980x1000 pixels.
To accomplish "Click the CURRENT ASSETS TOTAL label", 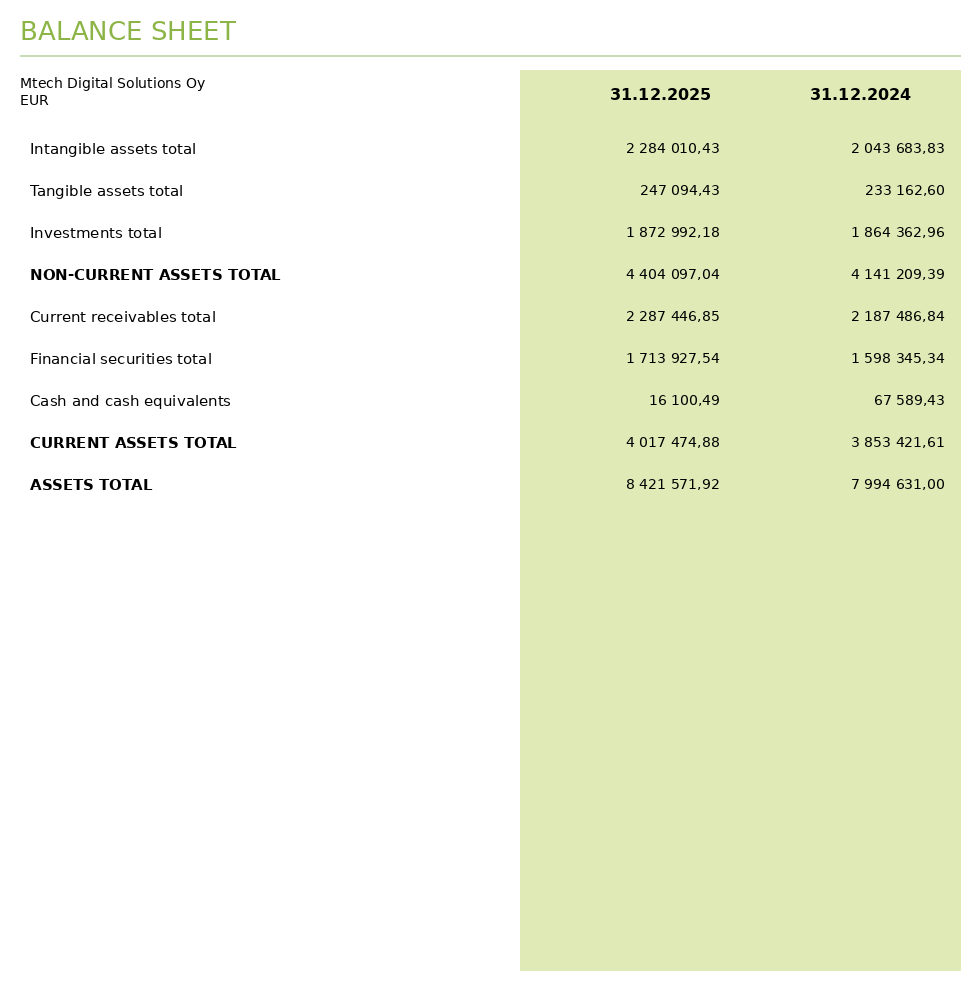I will click(133, 443).
